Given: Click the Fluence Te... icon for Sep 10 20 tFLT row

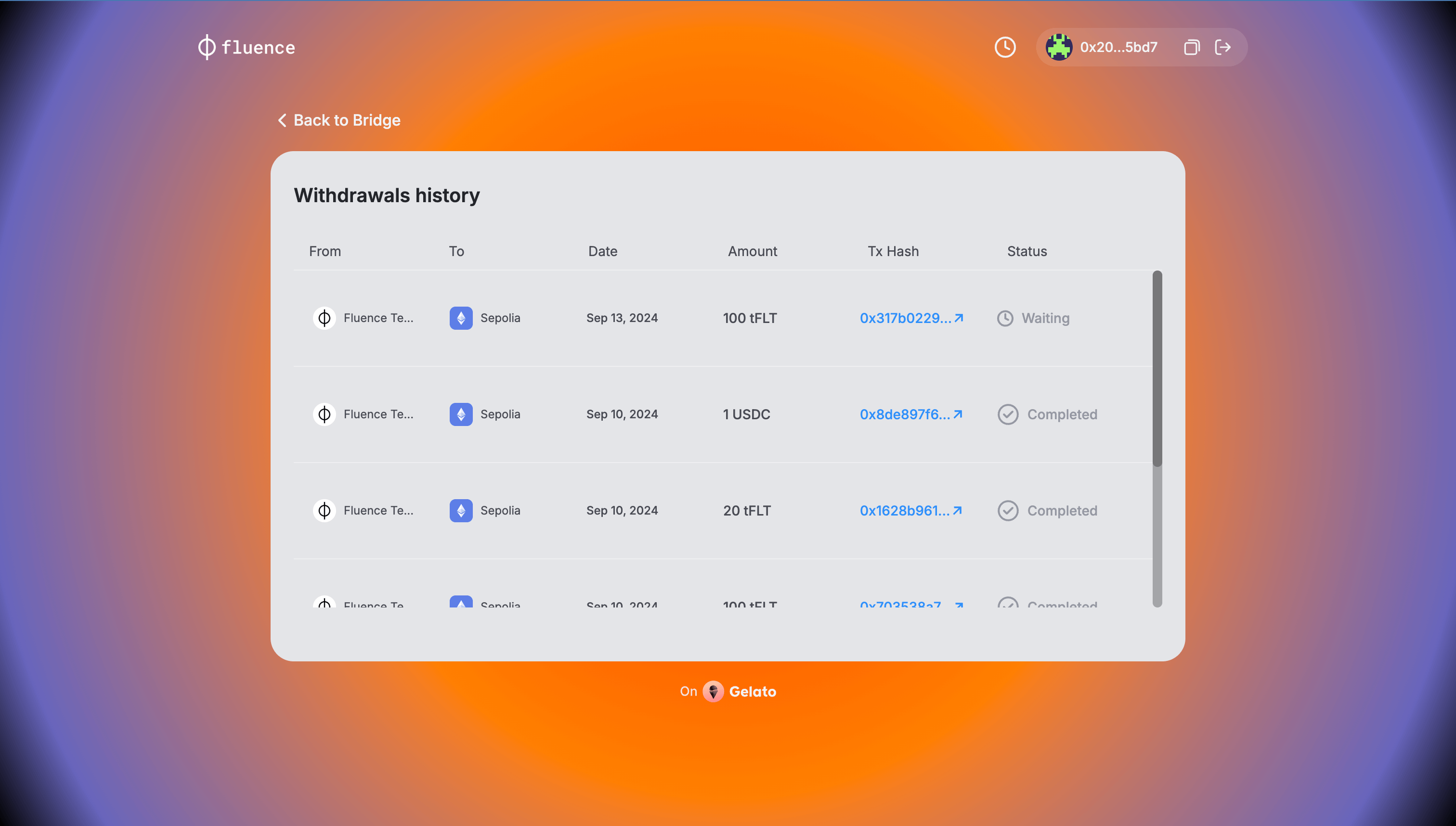Looking at the screenshot, I should (324, 510).
